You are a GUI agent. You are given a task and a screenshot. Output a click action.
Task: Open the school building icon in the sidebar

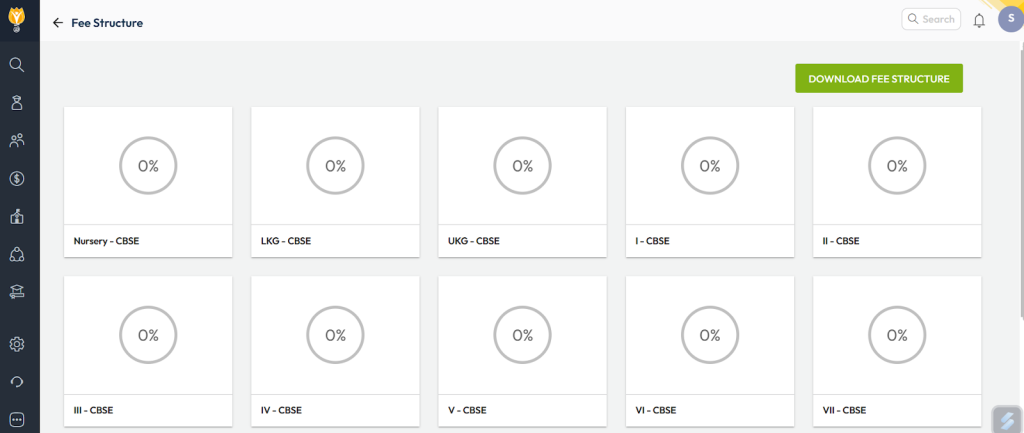click(x=17, y=216)
